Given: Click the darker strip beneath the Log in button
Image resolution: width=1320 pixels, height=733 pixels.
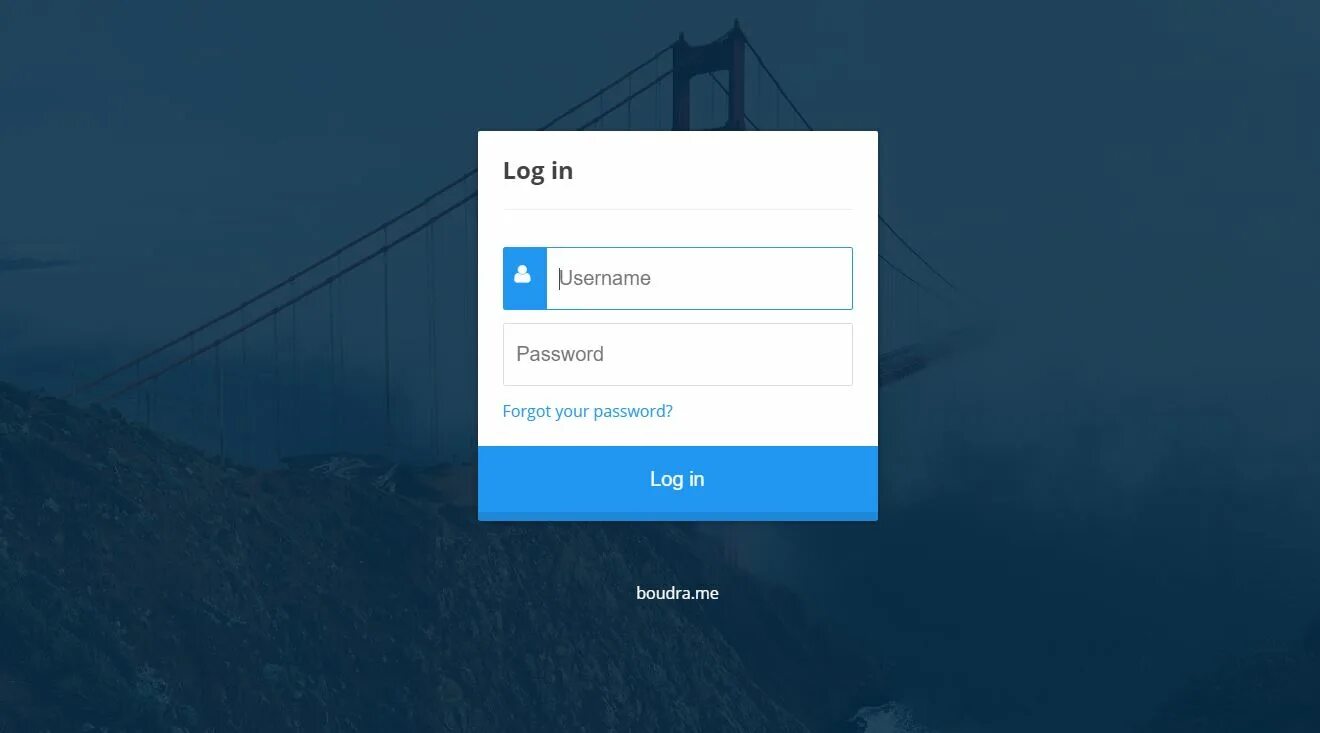Looking at the screenshot, I should click(x=678, y=517).
